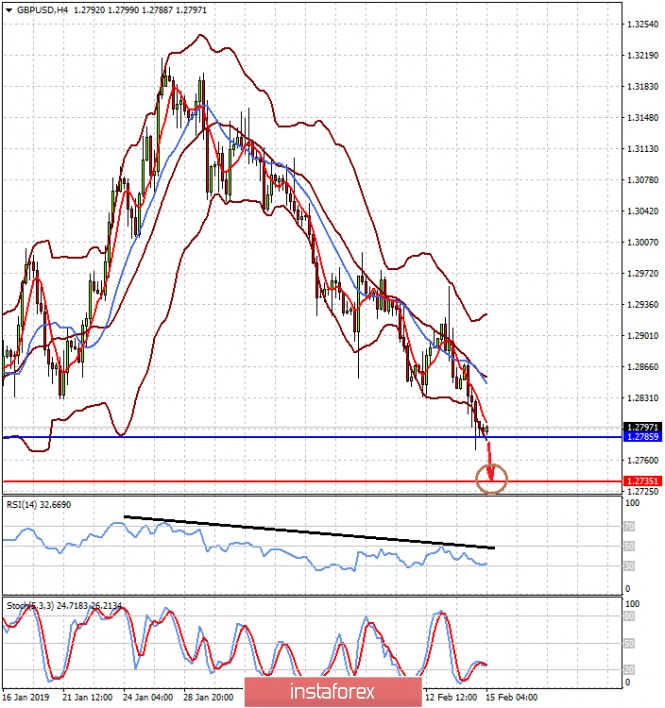This screenshot has height=708, width=665.
Task: Select the black trend line on RSI
Action: (300, 532)
